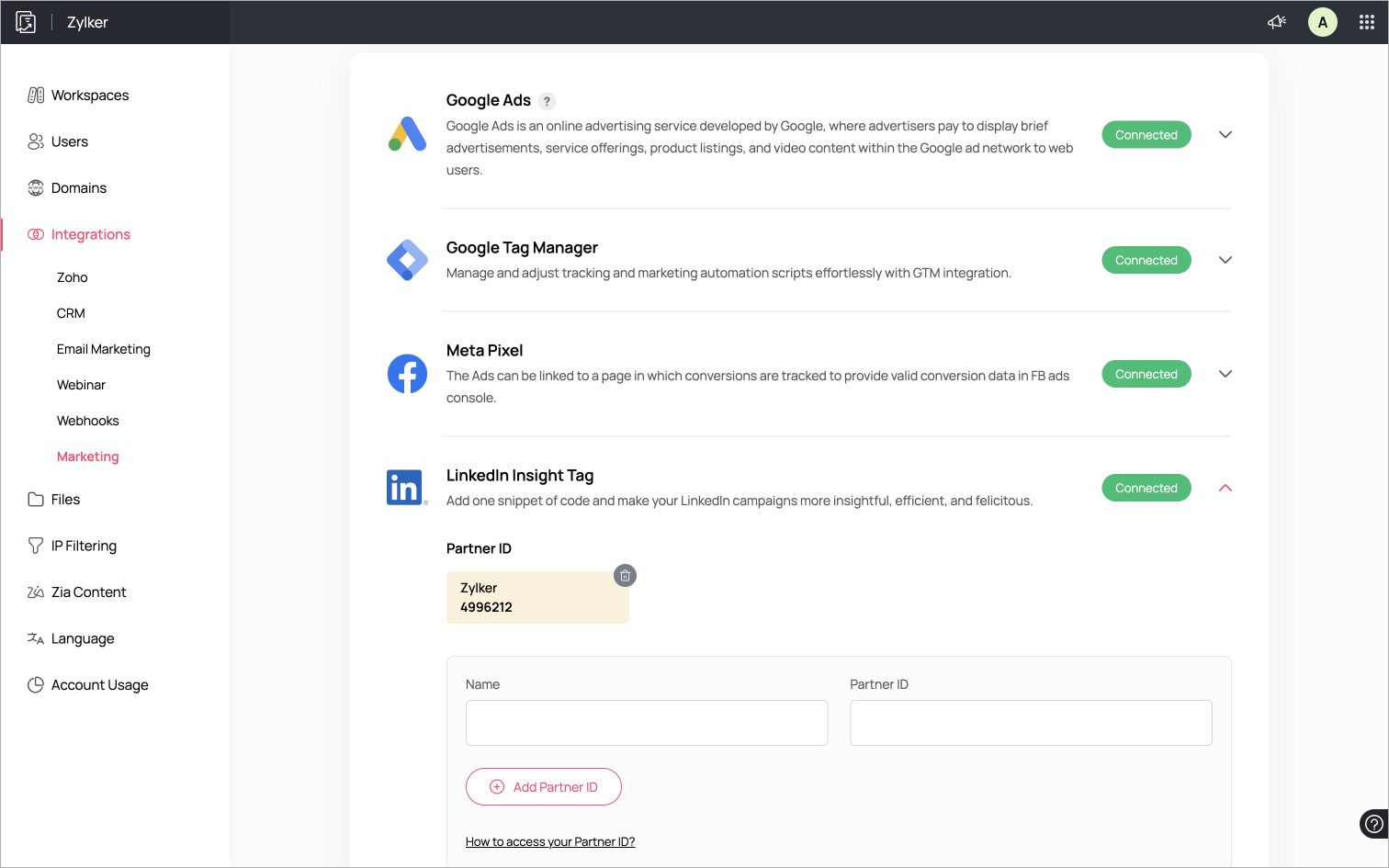
Task: Focus the Partner ID text field
Action: point(1031,723)
